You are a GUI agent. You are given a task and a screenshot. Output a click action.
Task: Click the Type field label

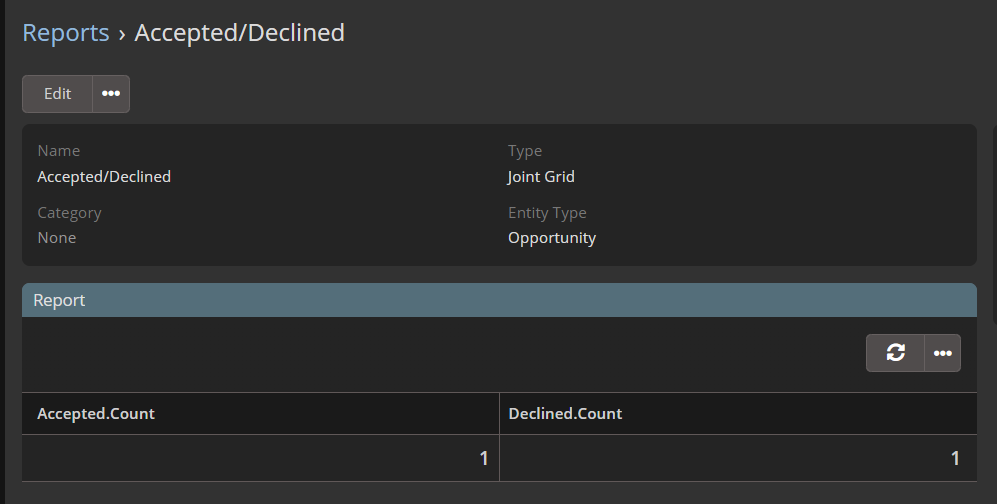click(x=525, y=151)
